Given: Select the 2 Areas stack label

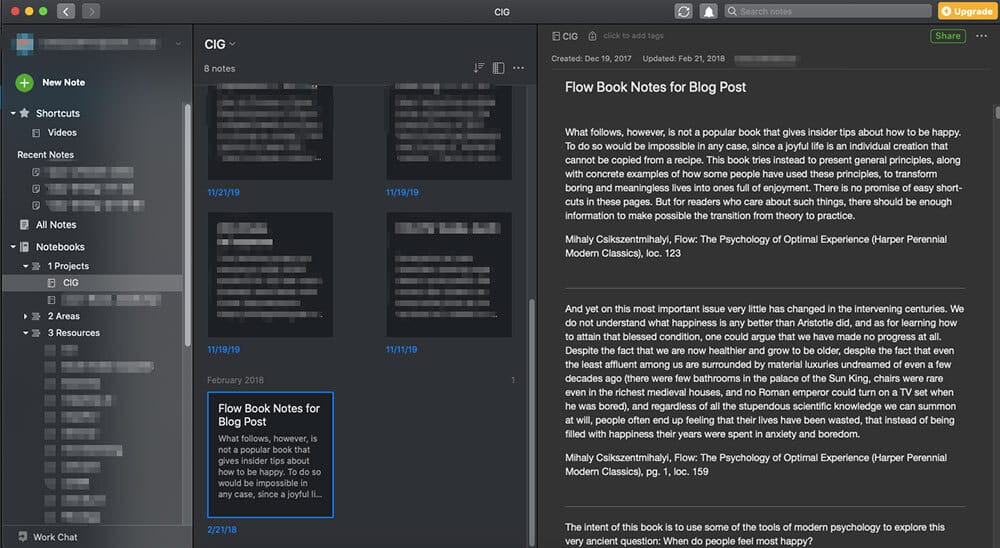Looking at the screenshot, I should coord(64,316).
